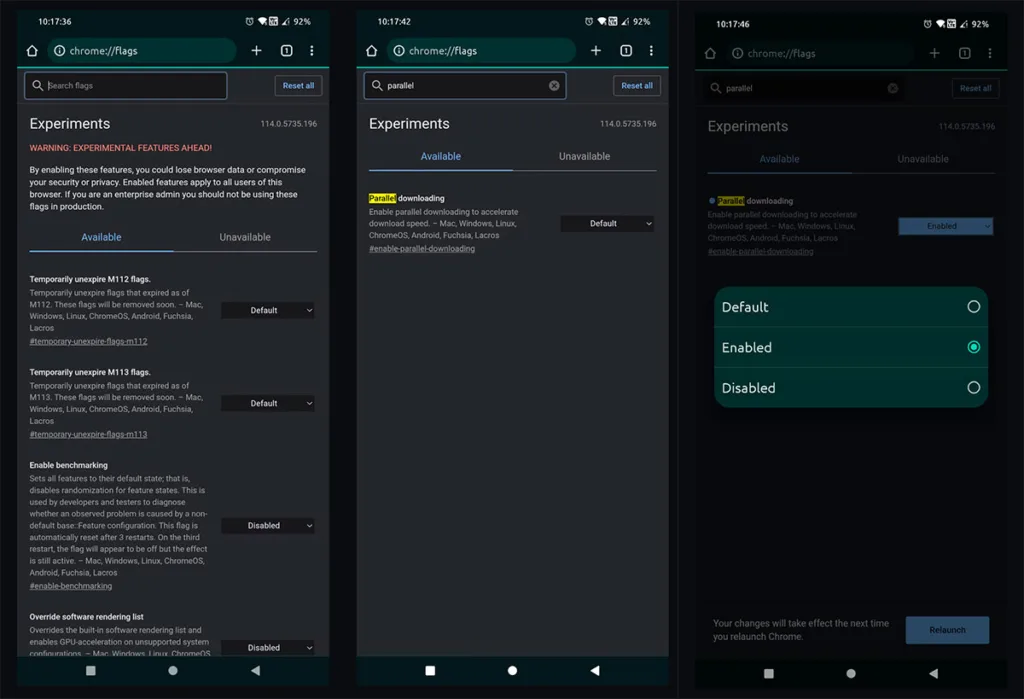Select the Disabled radio option

click(x=851, y=388)
